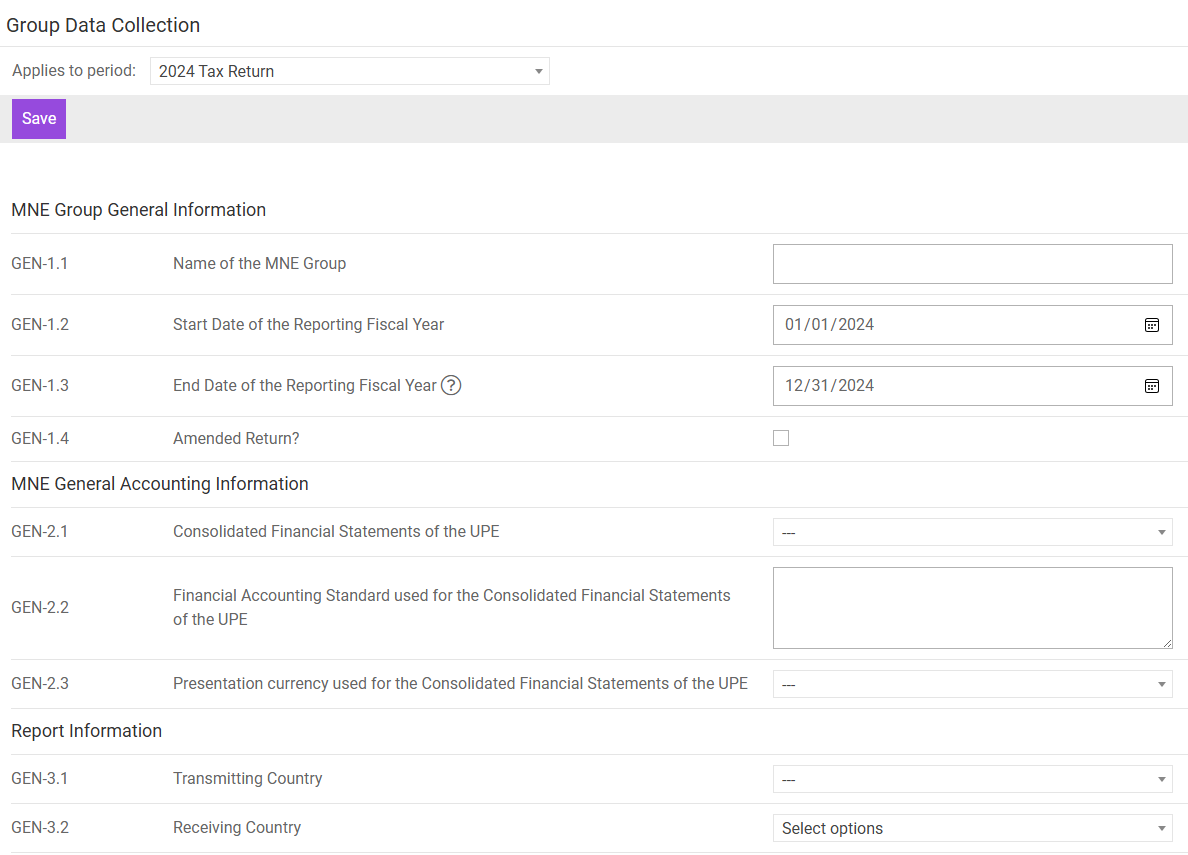Select the day 31 in End Date

820,386
